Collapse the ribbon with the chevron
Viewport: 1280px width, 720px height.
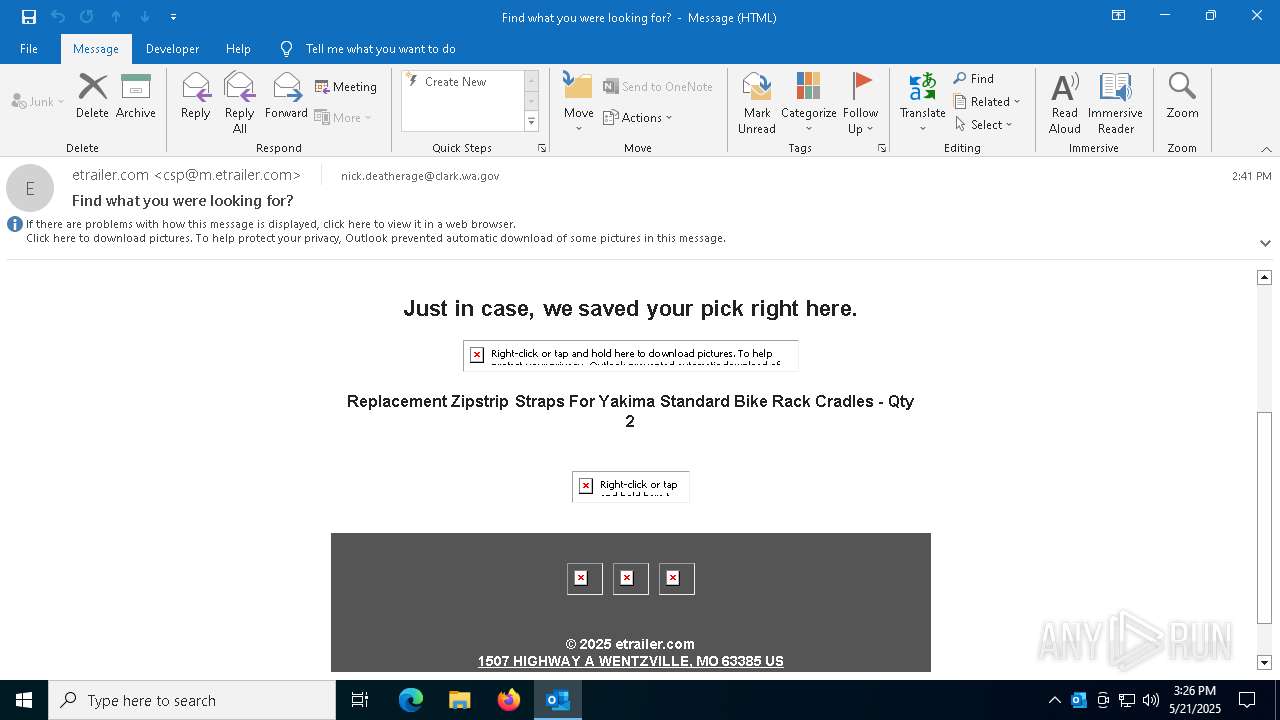pos(1266,149)
